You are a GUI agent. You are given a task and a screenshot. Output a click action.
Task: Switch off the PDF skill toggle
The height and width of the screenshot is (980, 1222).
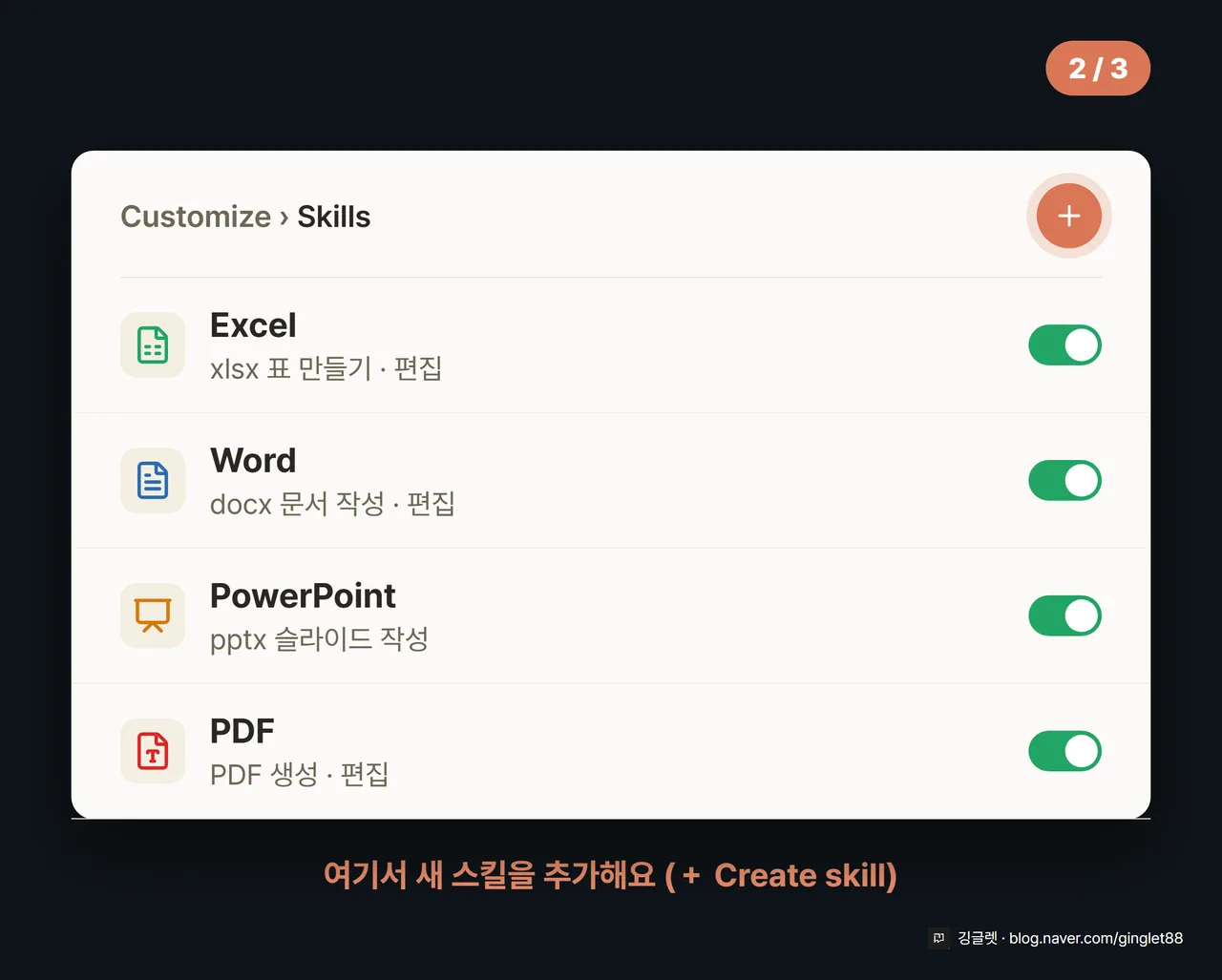[1064, 752]
